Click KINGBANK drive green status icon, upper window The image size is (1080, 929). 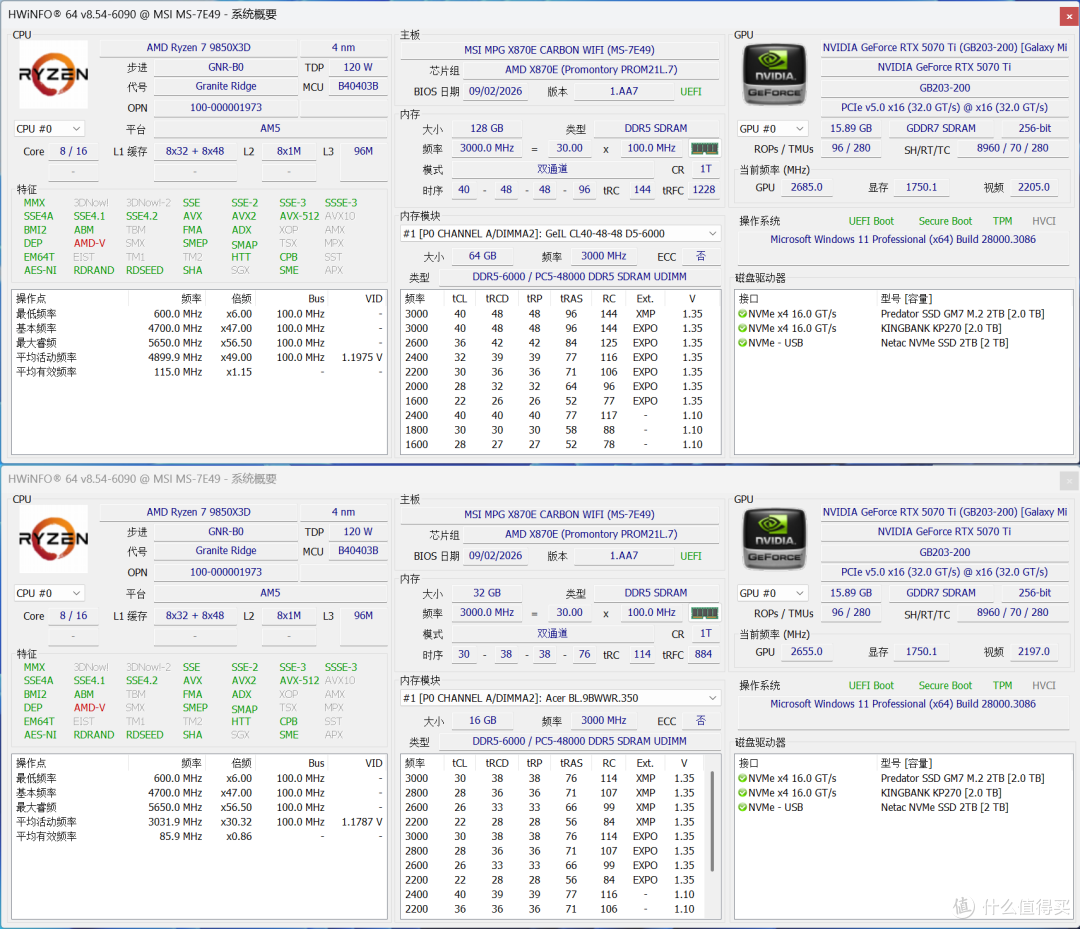[742, 328]
